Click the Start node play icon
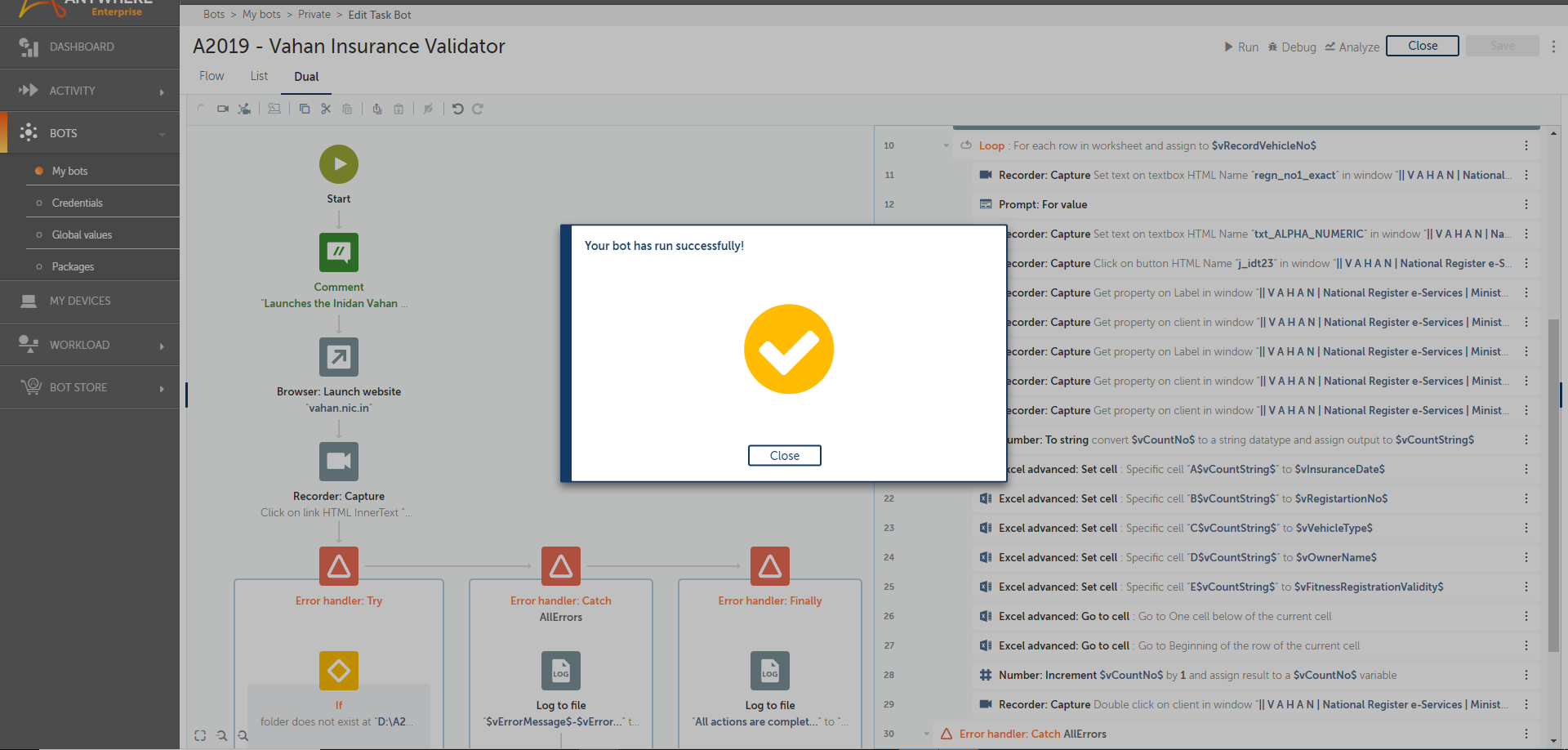Screen dimensions: 1568x750 [x=339, y=164]
